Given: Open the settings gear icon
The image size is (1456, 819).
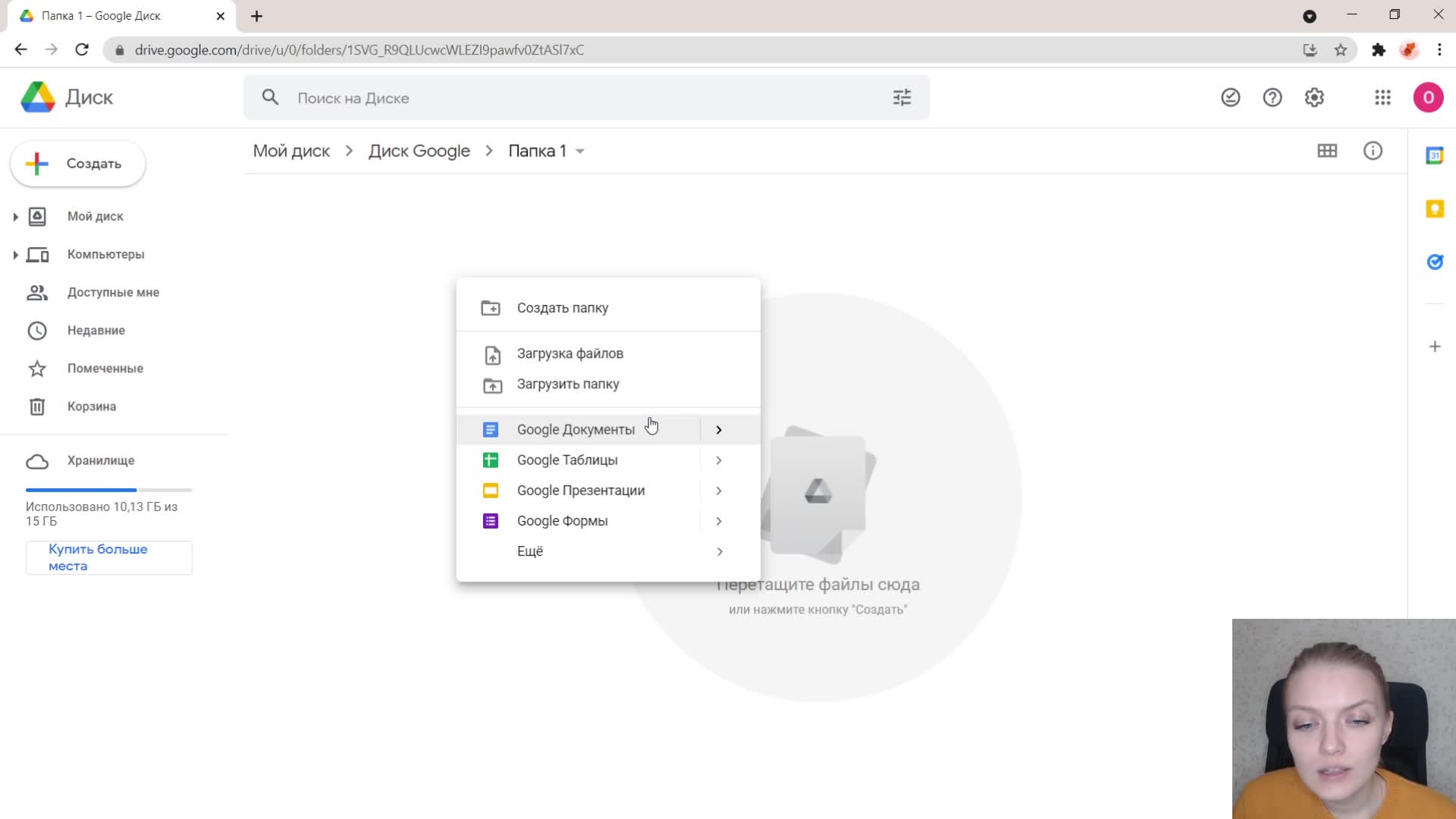Looking at the screenshot, I should click(1314, 98).
